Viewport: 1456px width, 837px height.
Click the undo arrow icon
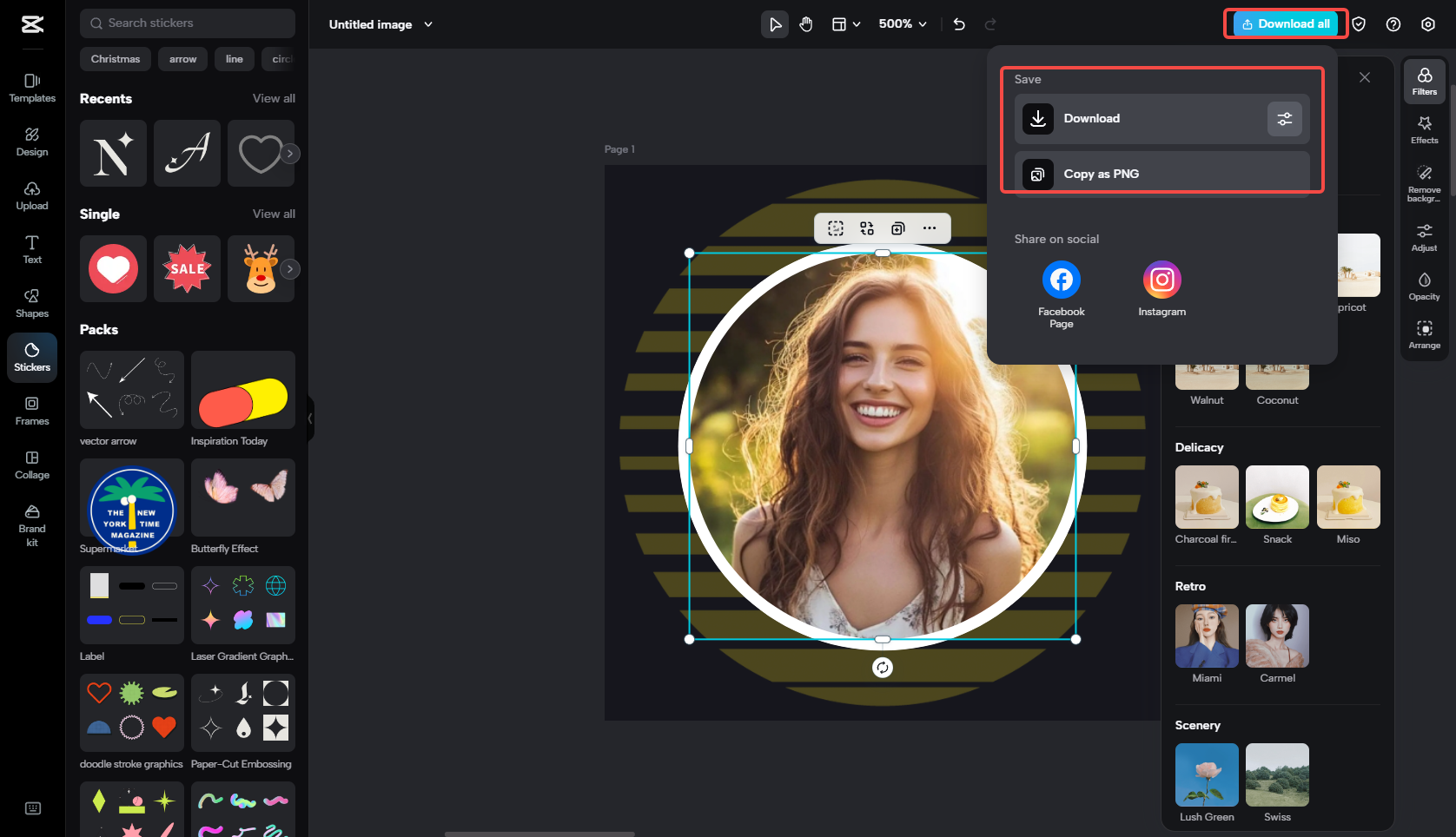959,24
